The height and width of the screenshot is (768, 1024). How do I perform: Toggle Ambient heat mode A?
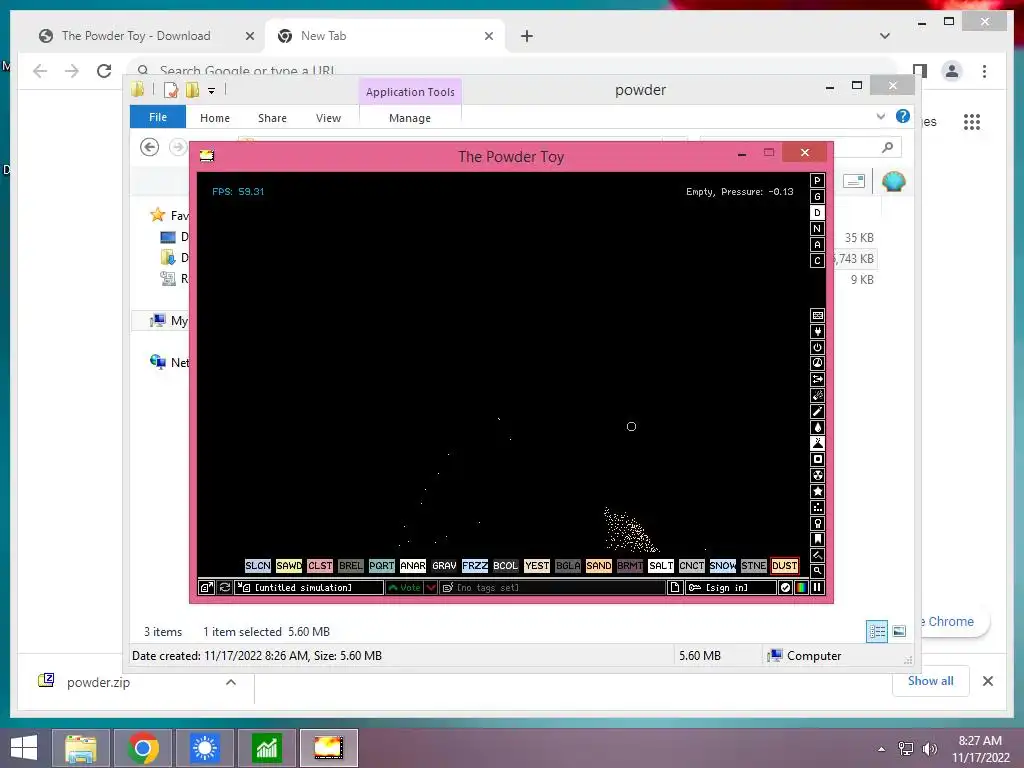coord(817,245)
